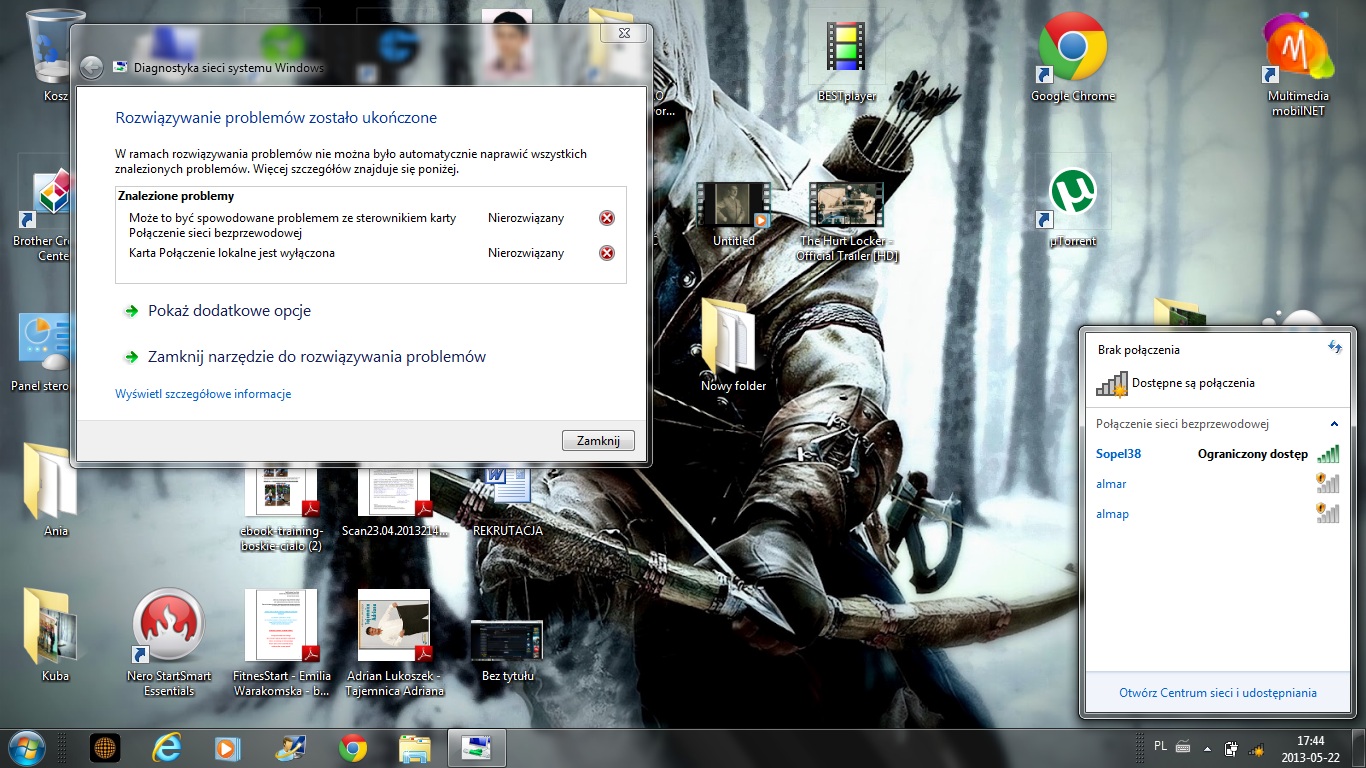The width and height of the screenshot is (1366, 768).
Task: Open Google Chrome desktop shortcut
Action: (x=1073, y=56)
